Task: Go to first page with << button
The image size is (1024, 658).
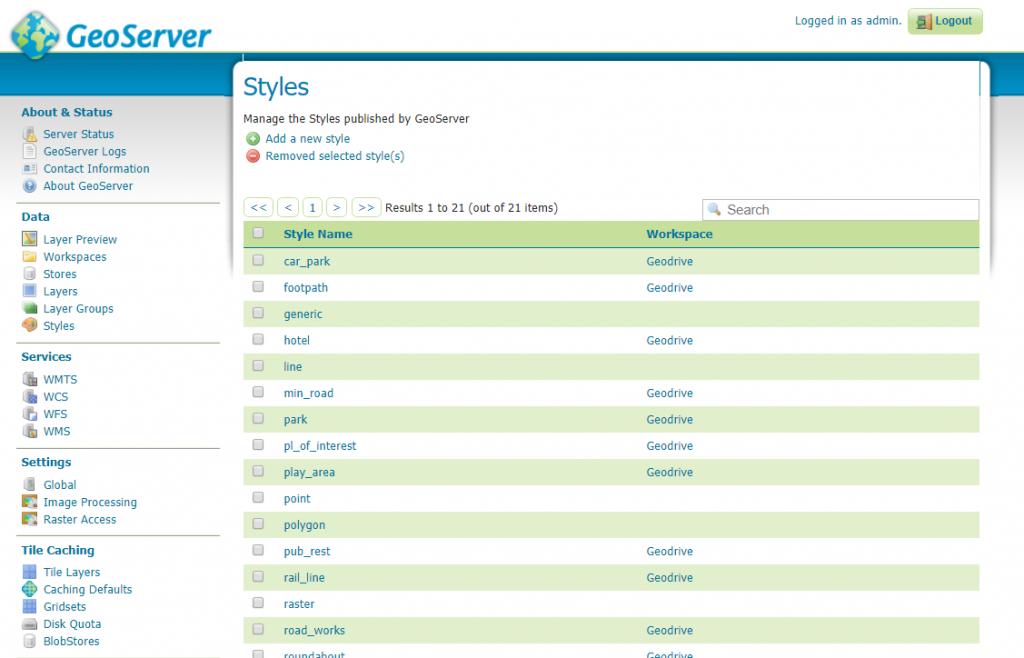Action: (x=259, y=208)
